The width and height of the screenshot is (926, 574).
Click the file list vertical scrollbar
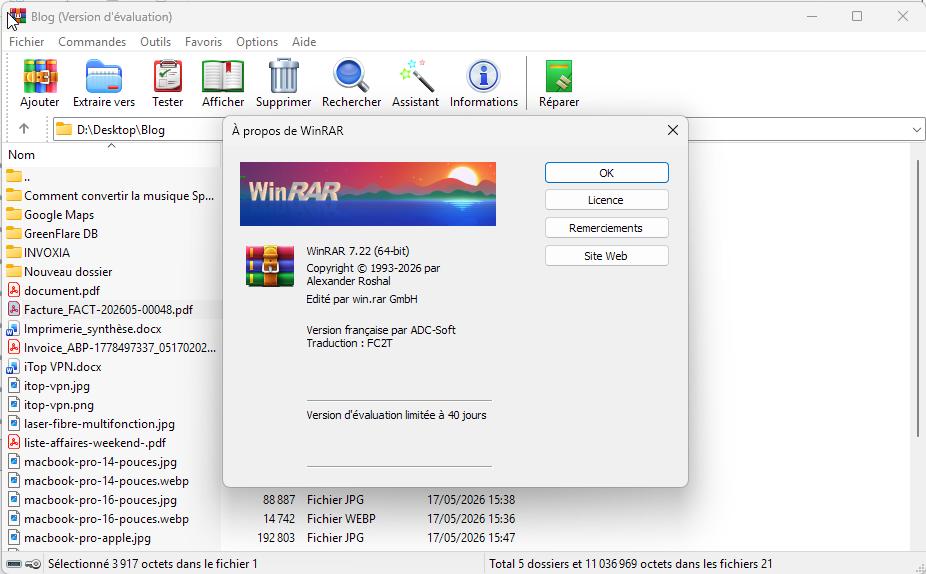pos(918,298)
